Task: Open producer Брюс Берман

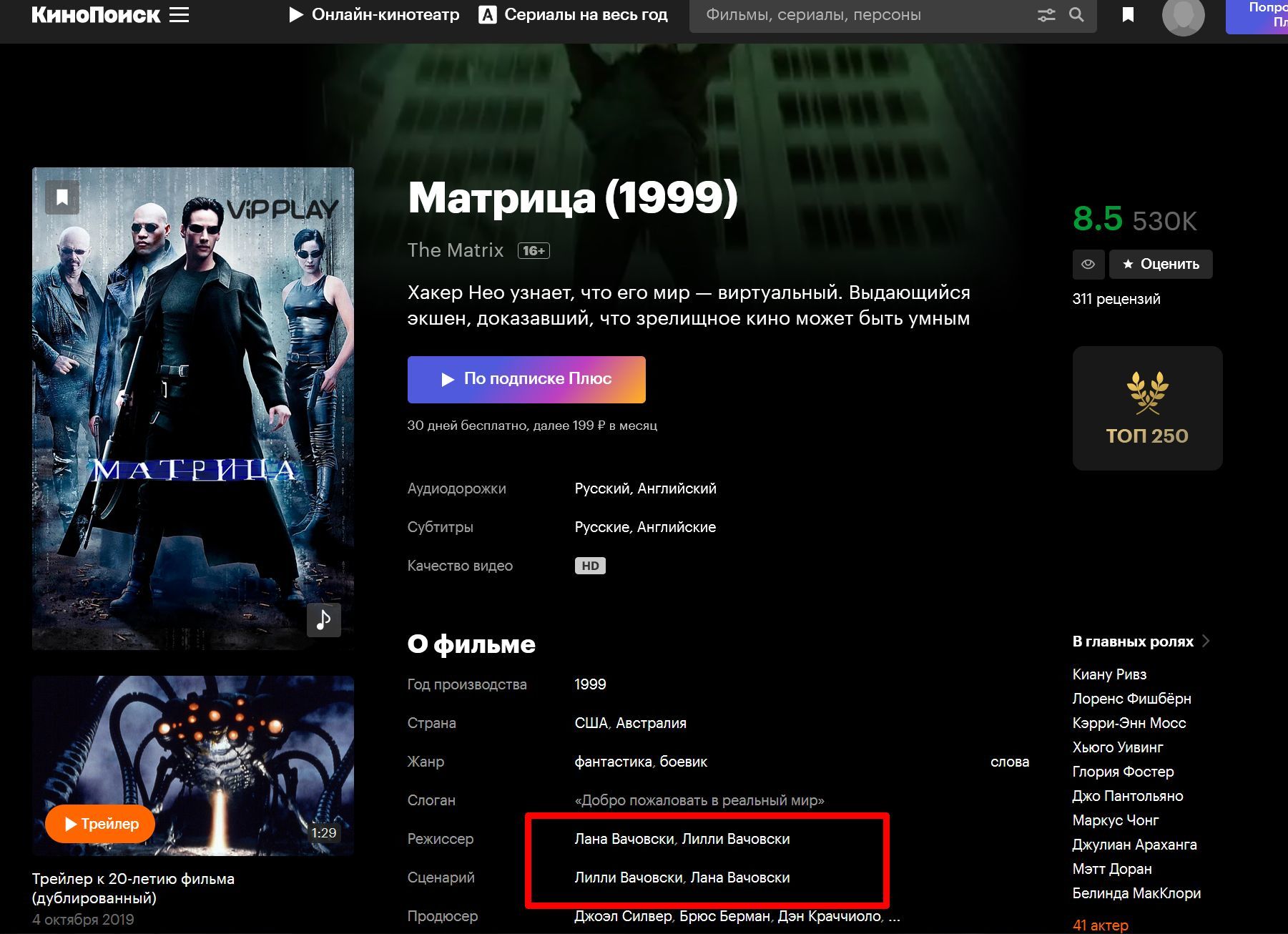Action: click(x=724, y=916)
